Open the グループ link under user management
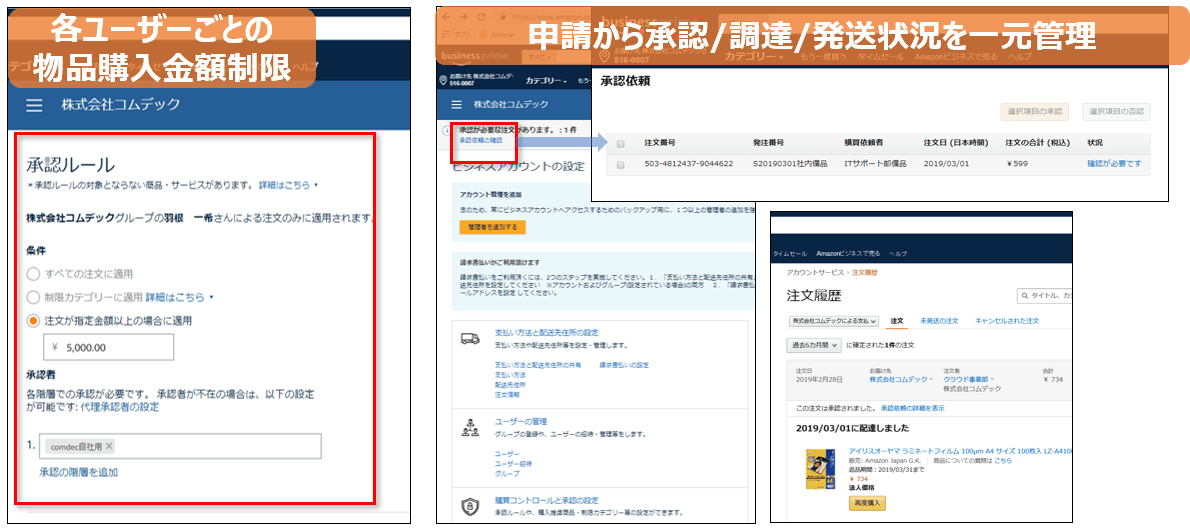 click(507, 473)
